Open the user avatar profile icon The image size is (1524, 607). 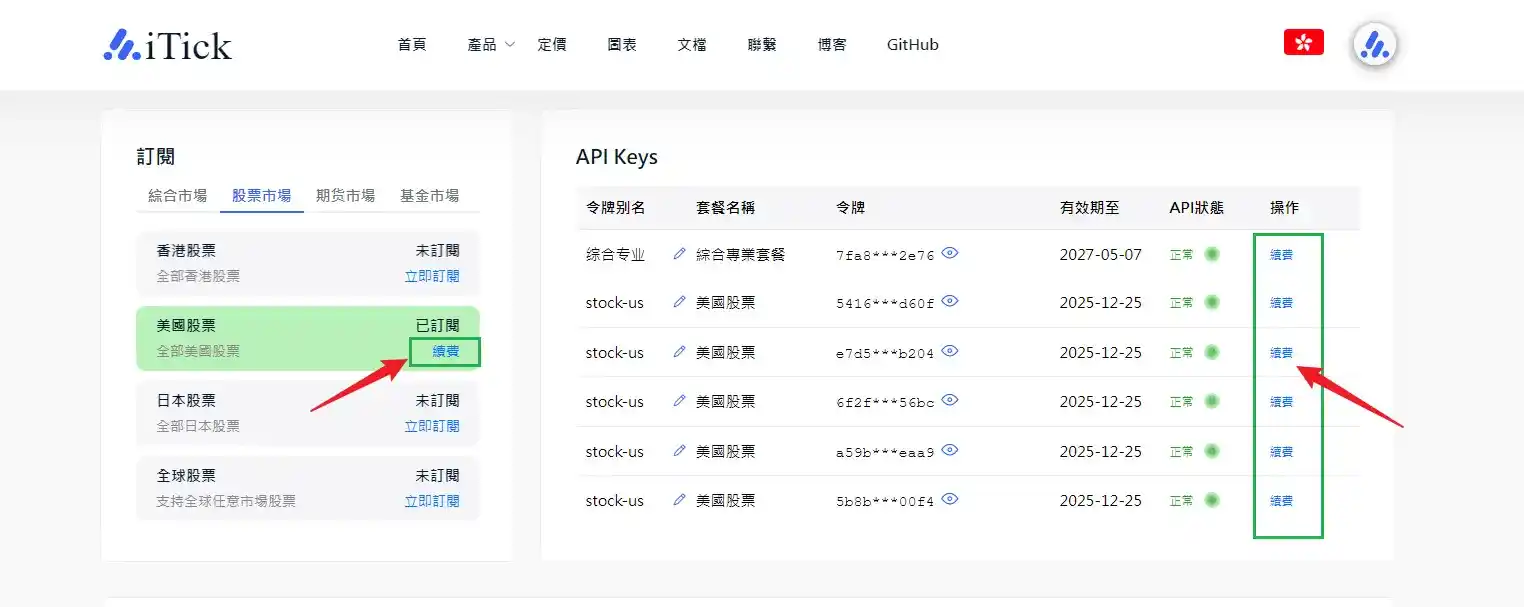point(1375,45)
